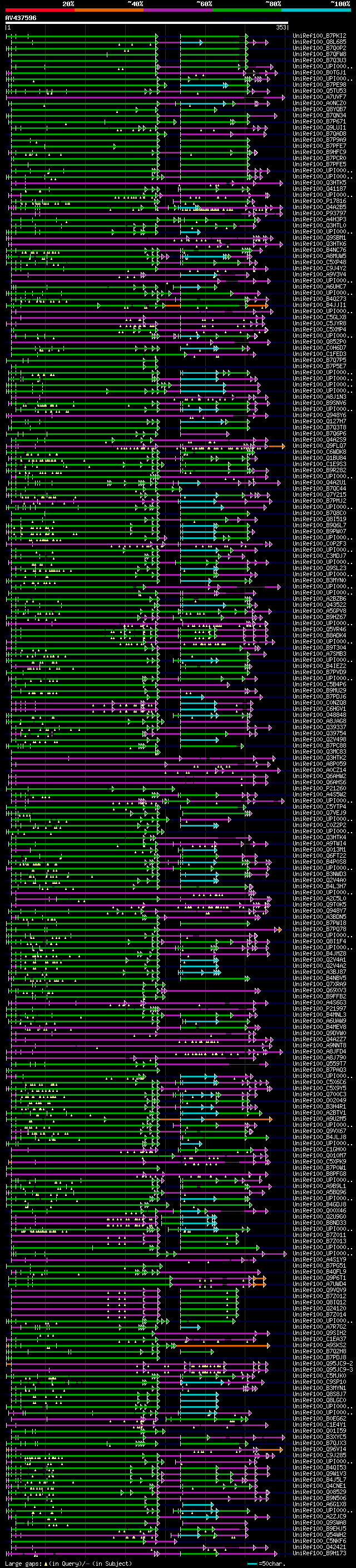
Task: Select hit UniRef100_C5GLX8
Action: click(x=319, y=317)
